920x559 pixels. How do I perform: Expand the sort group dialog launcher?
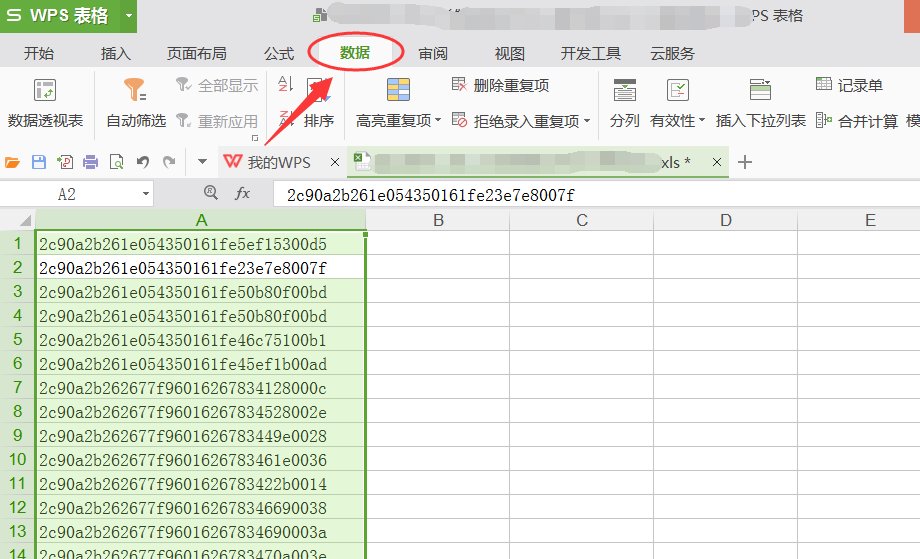(x=255, y=138)
